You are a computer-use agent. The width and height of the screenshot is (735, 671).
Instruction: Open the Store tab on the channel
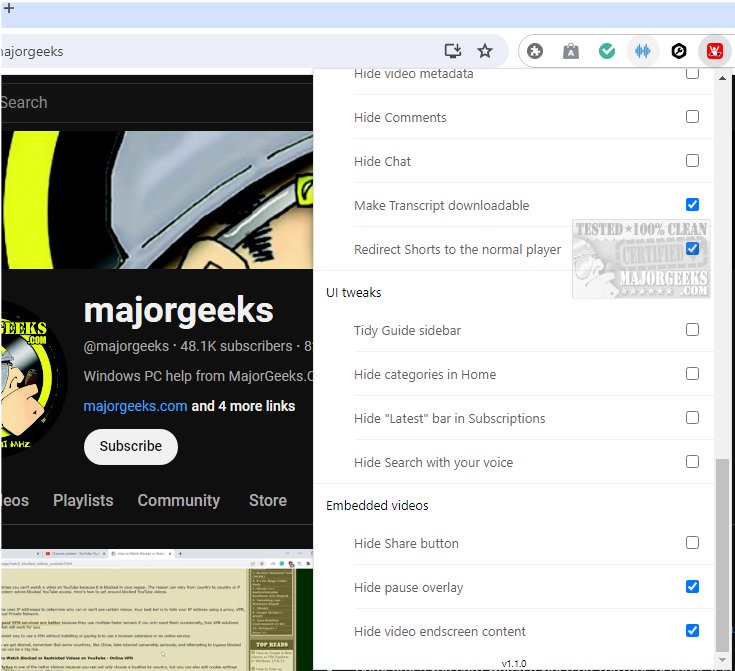tap(268, 500)
